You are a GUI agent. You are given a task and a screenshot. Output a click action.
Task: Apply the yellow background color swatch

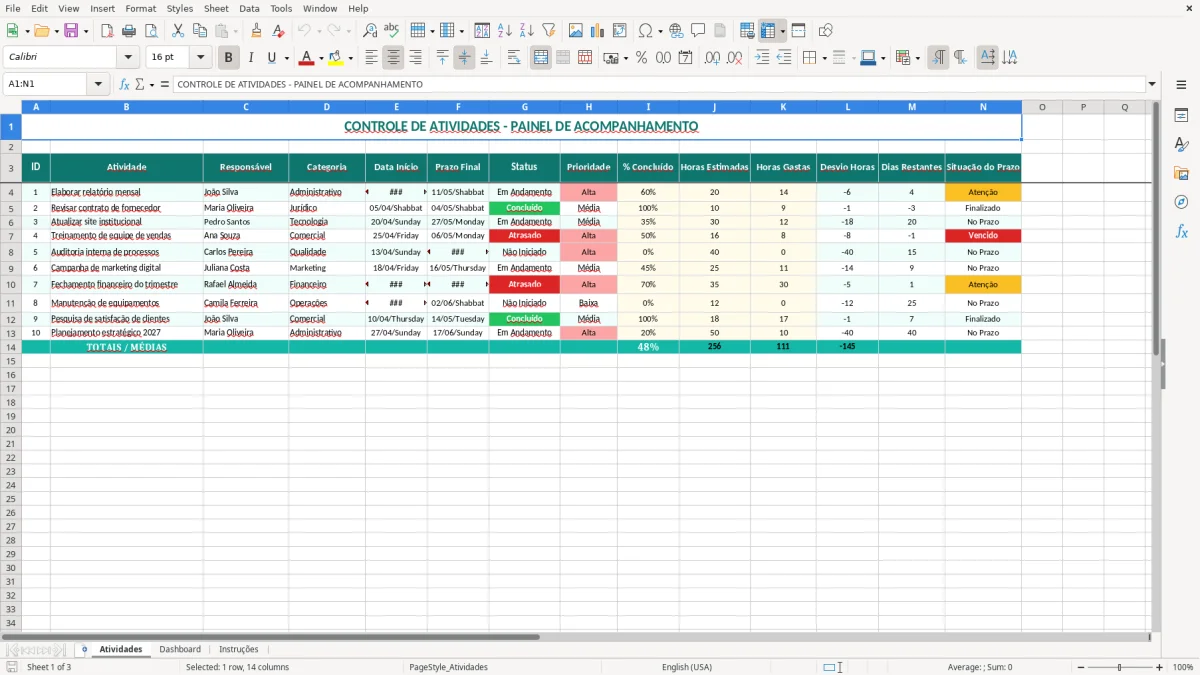(x=336, y=58)
